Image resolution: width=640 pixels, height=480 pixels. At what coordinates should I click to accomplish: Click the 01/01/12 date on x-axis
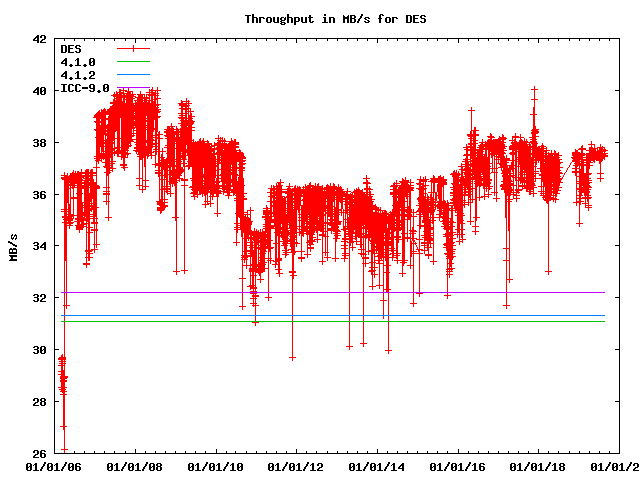click(297, 467)
